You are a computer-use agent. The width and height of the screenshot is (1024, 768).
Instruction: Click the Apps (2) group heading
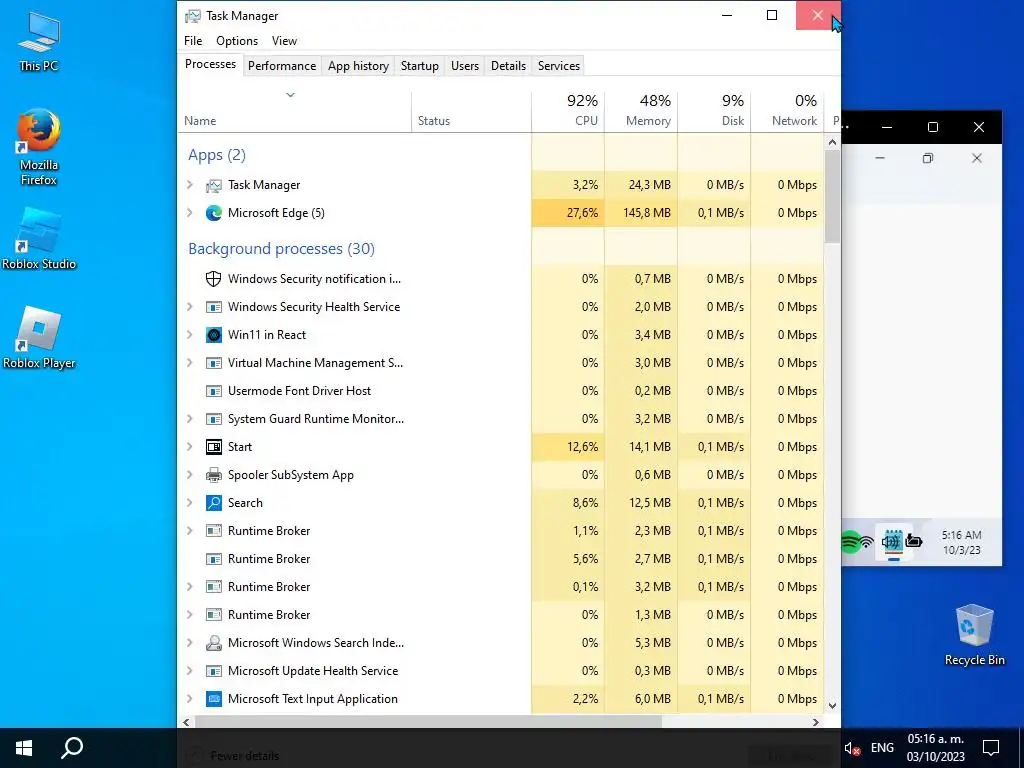coord(217,155)
